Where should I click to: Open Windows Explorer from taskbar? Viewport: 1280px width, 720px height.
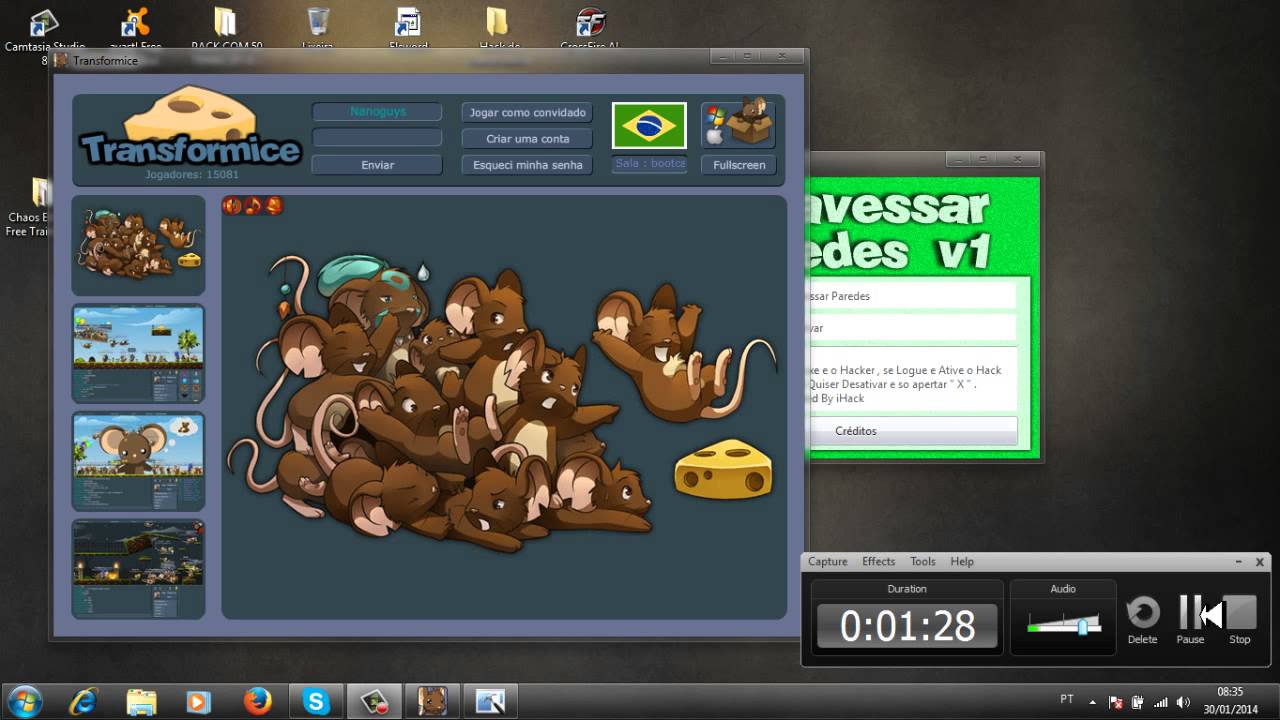[142, 702]
